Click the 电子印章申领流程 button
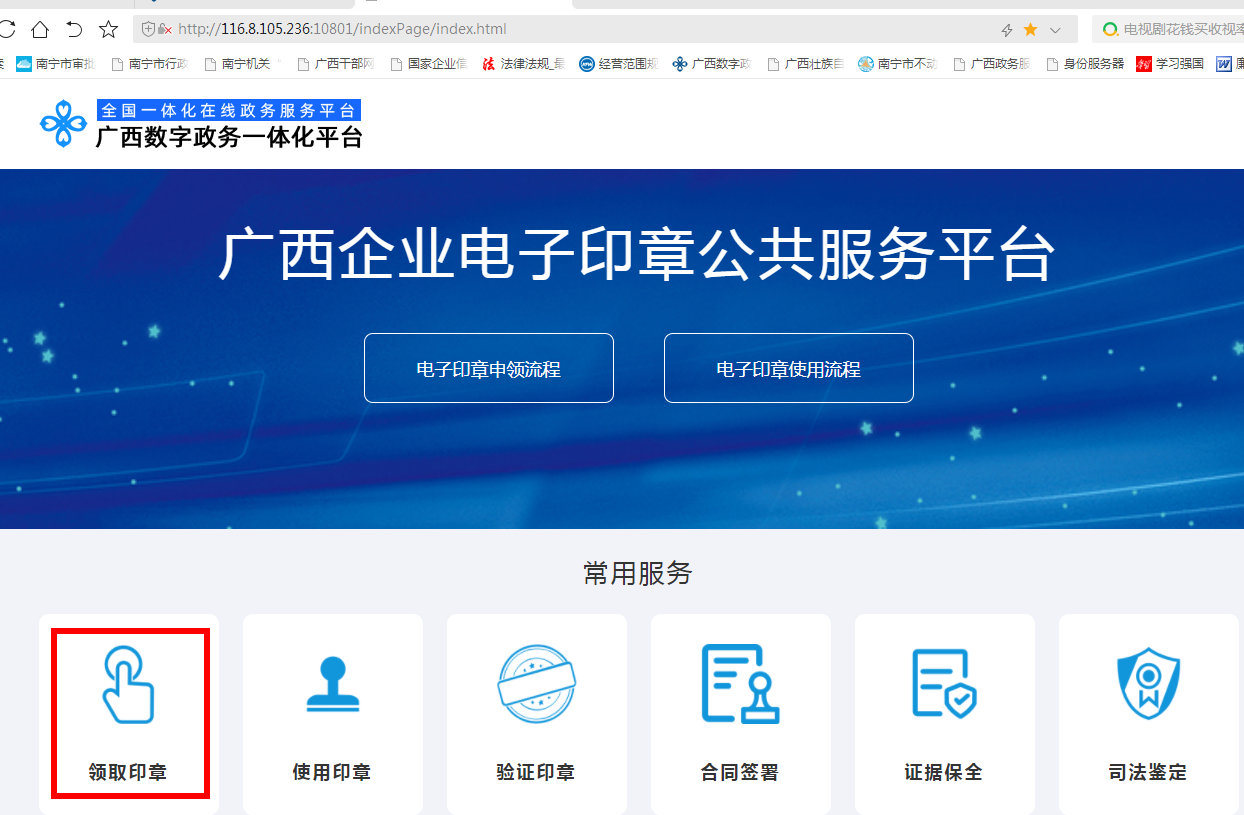This screenshot has width=1244, height=815. coord(488,369)
